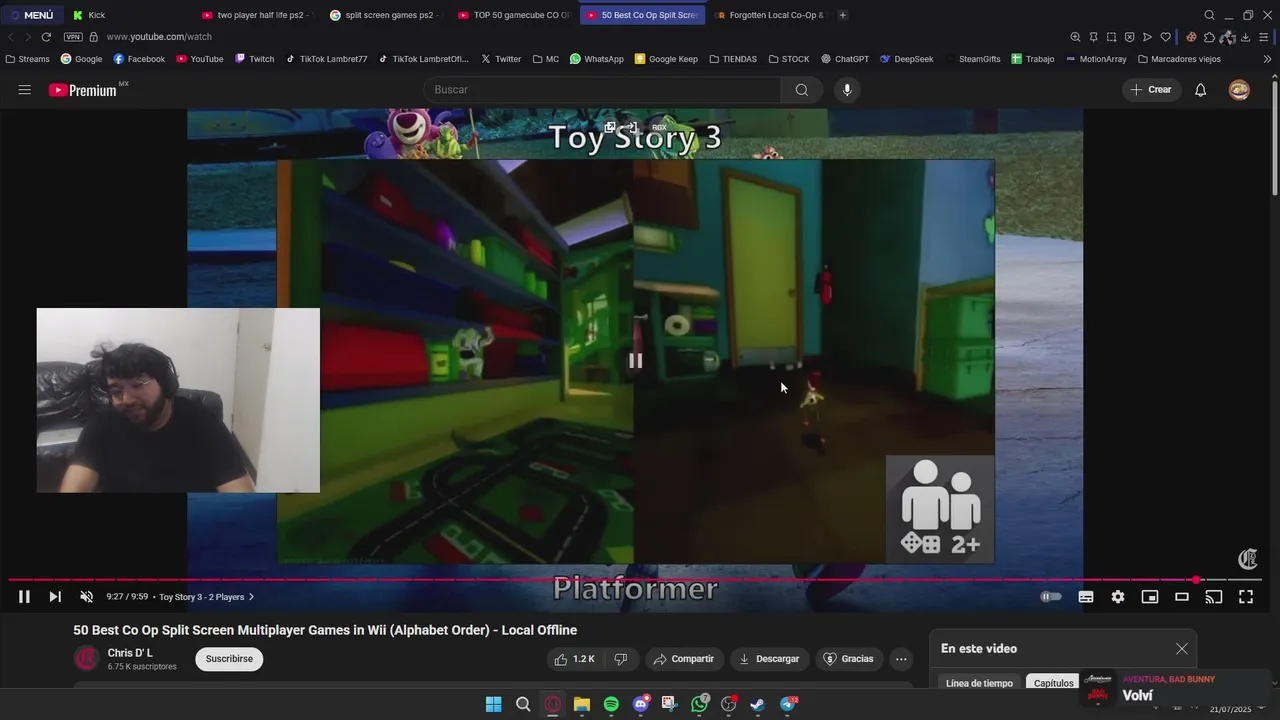
Task: Start voice search with microphone
Action: pyautogui.click(x=847, y=90)
